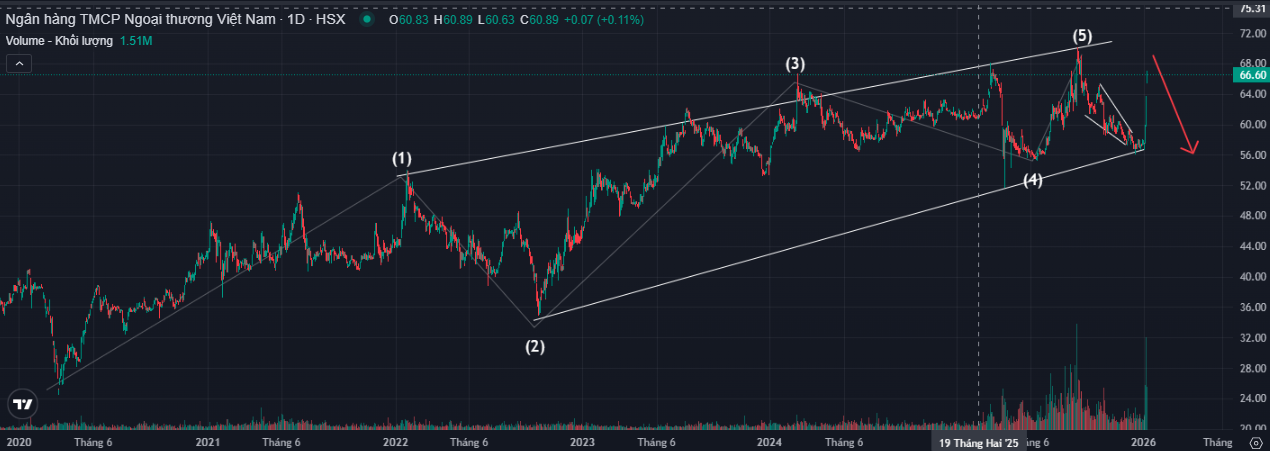The image size is (1270, 451).
Task: Select the wave (4) label
Action: pyautogui.click(x=1033, y=180)
